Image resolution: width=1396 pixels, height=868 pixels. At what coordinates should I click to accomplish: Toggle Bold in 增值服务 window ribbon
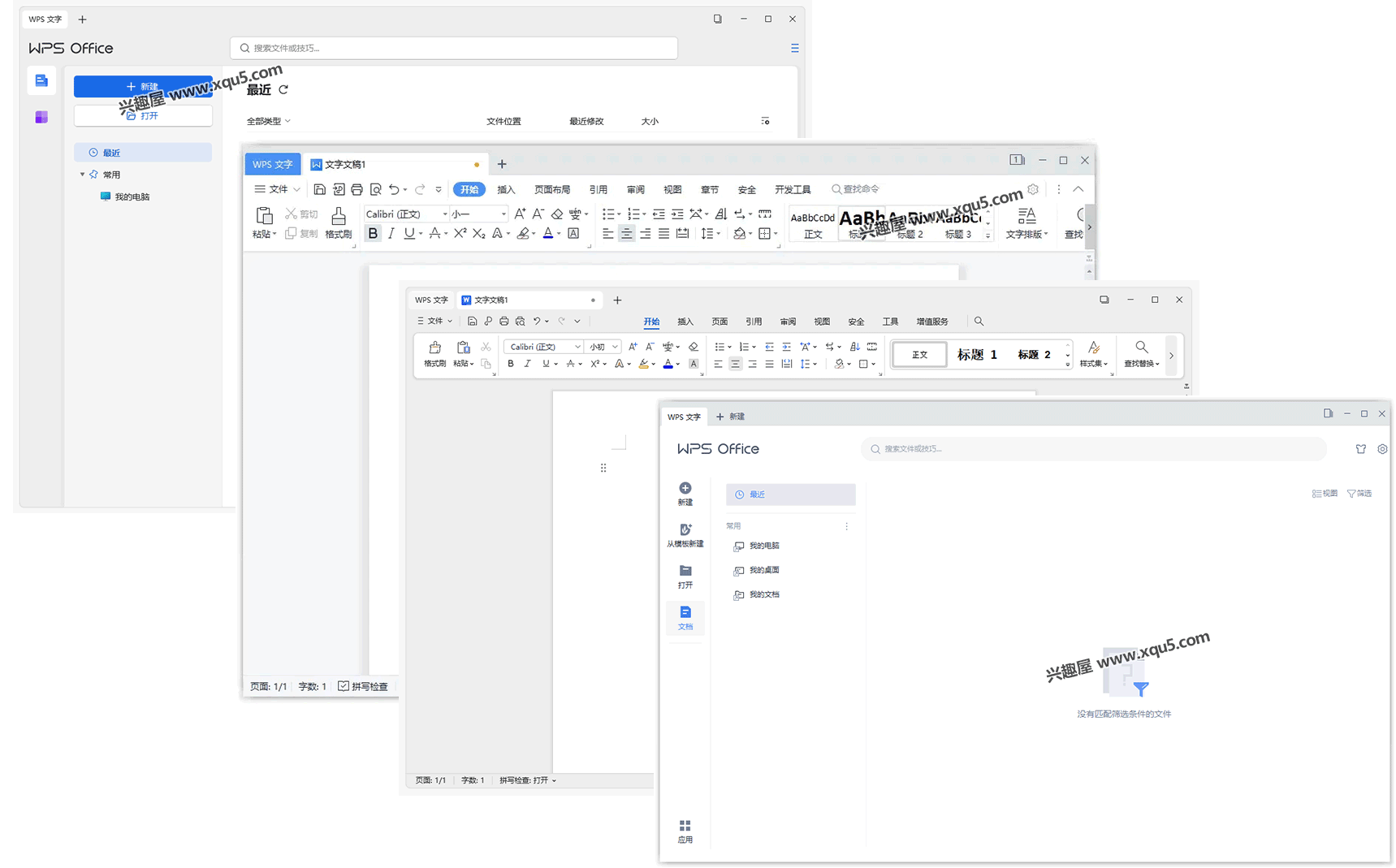click(511, 364)
